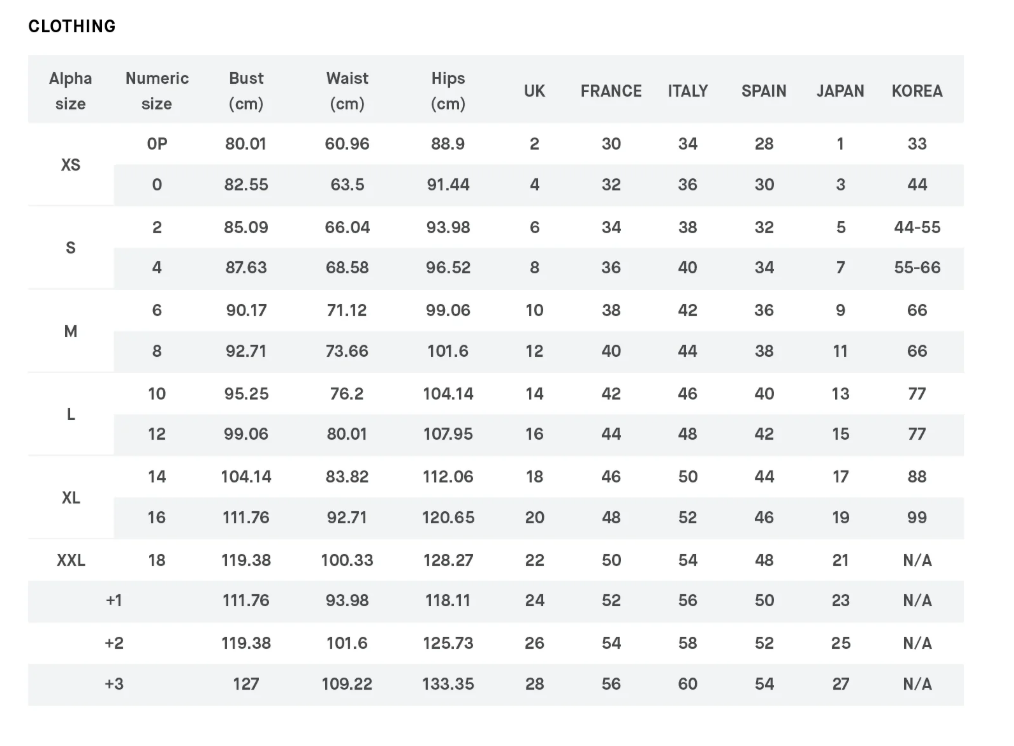The image size is (1014, 746).
Task: Select the ITALY column header
Action: [x=688, y=91]
